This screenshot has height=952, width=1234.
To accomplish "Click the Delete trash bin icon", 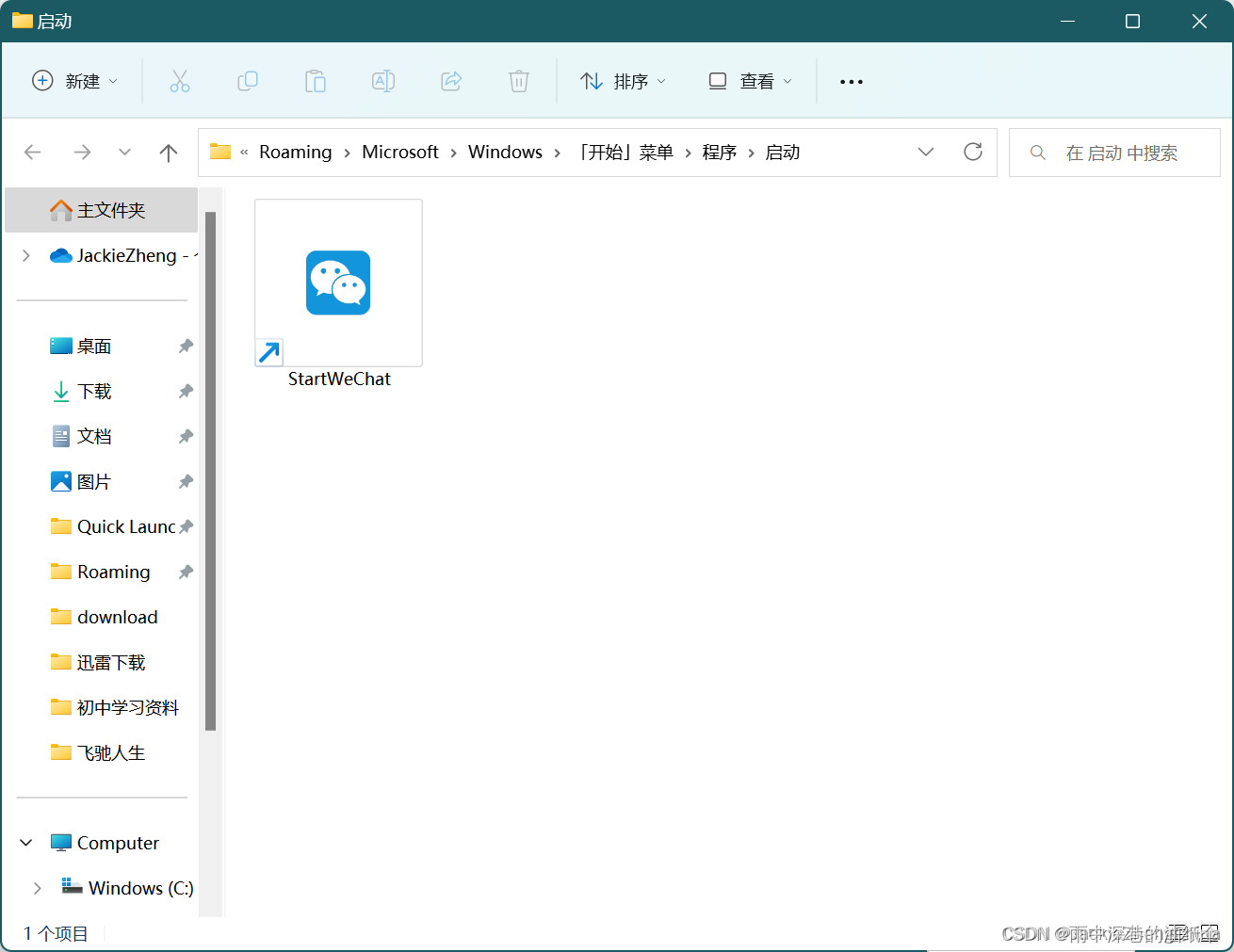I will [x=519, y=81].
